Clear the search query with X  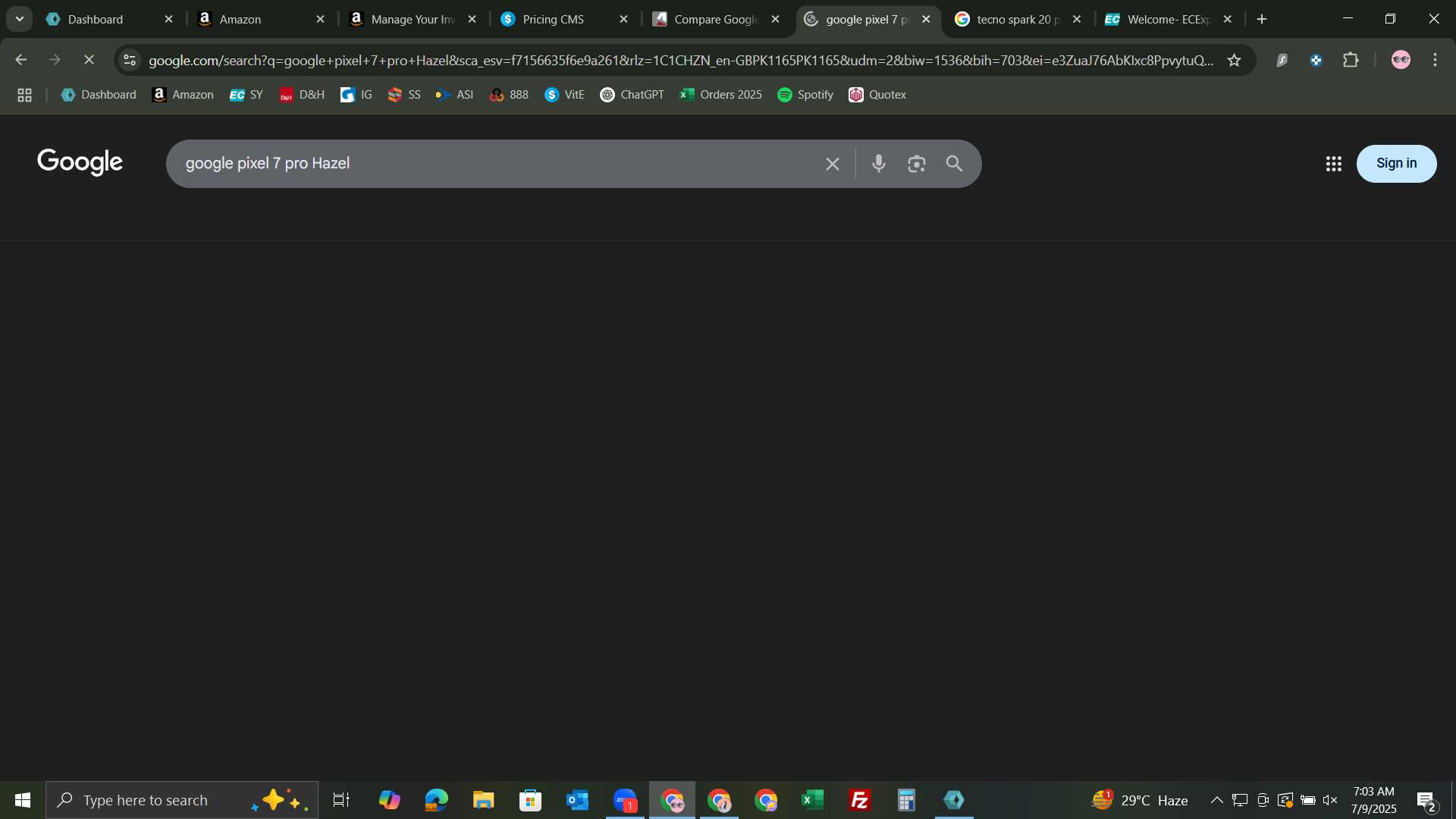[832, 164]
